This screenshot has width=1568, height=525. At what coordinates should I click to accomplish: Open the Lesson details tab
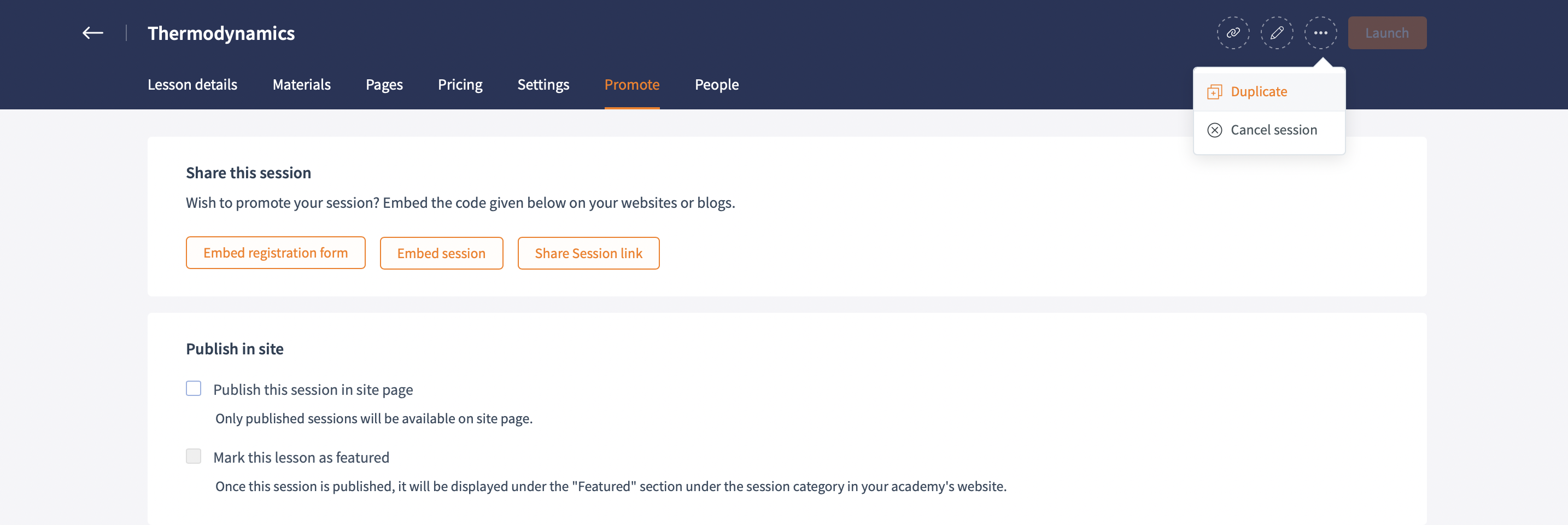tap(192, 85)
